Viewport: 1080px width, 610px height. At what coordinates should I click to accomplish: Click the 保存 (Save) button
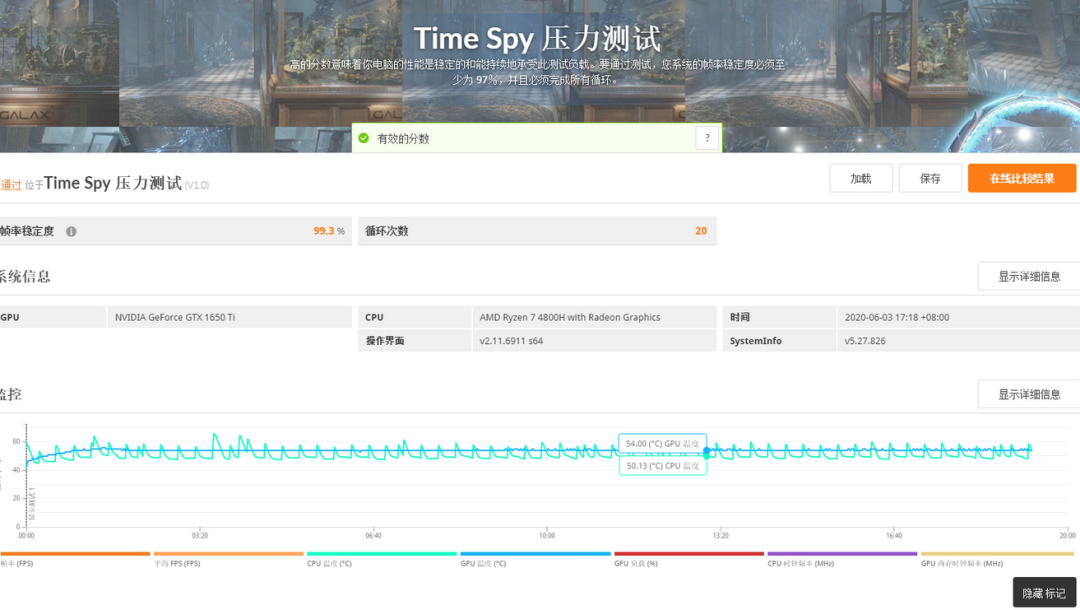pos(930,178)
